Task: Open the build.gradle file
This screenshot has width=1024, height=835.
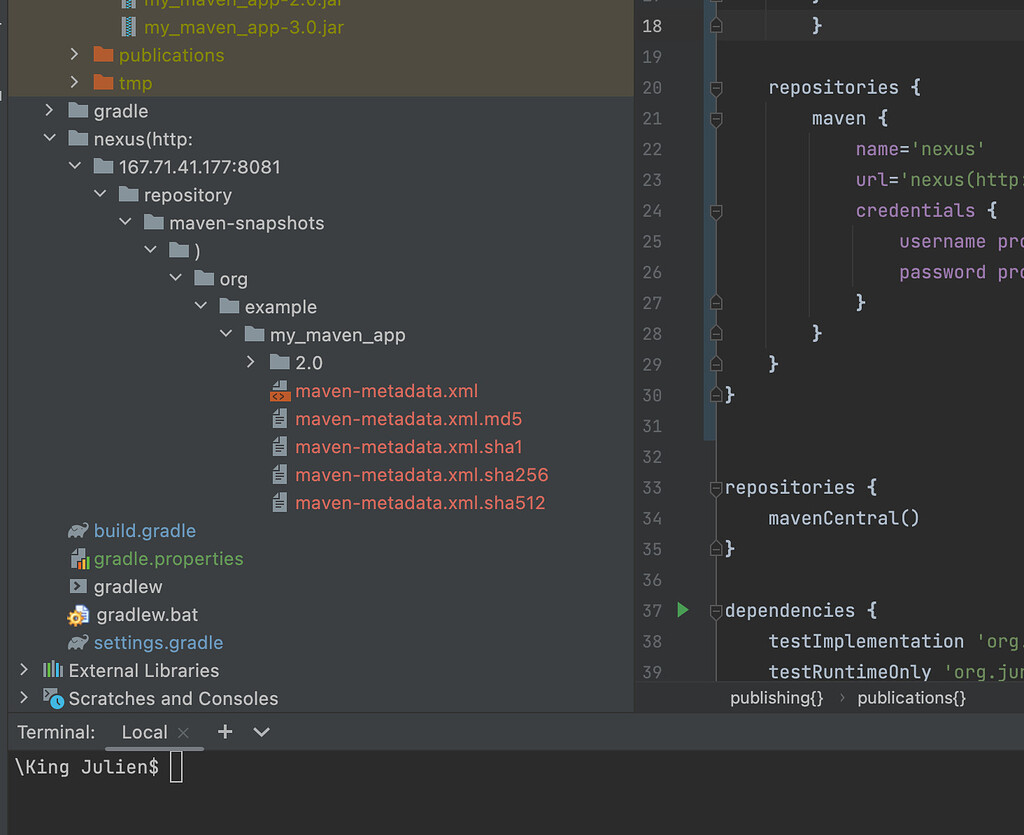Action: pyautogui.click(x=144, y=531)
